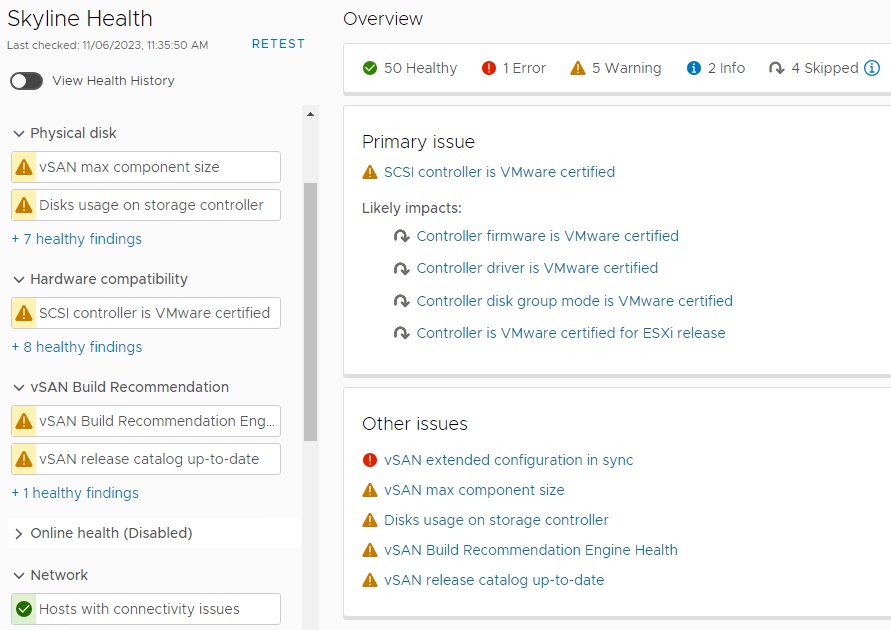This screenshot has height=630, width=891.
Task: Show the + 7 healthy findings
Action: (77, 239)
